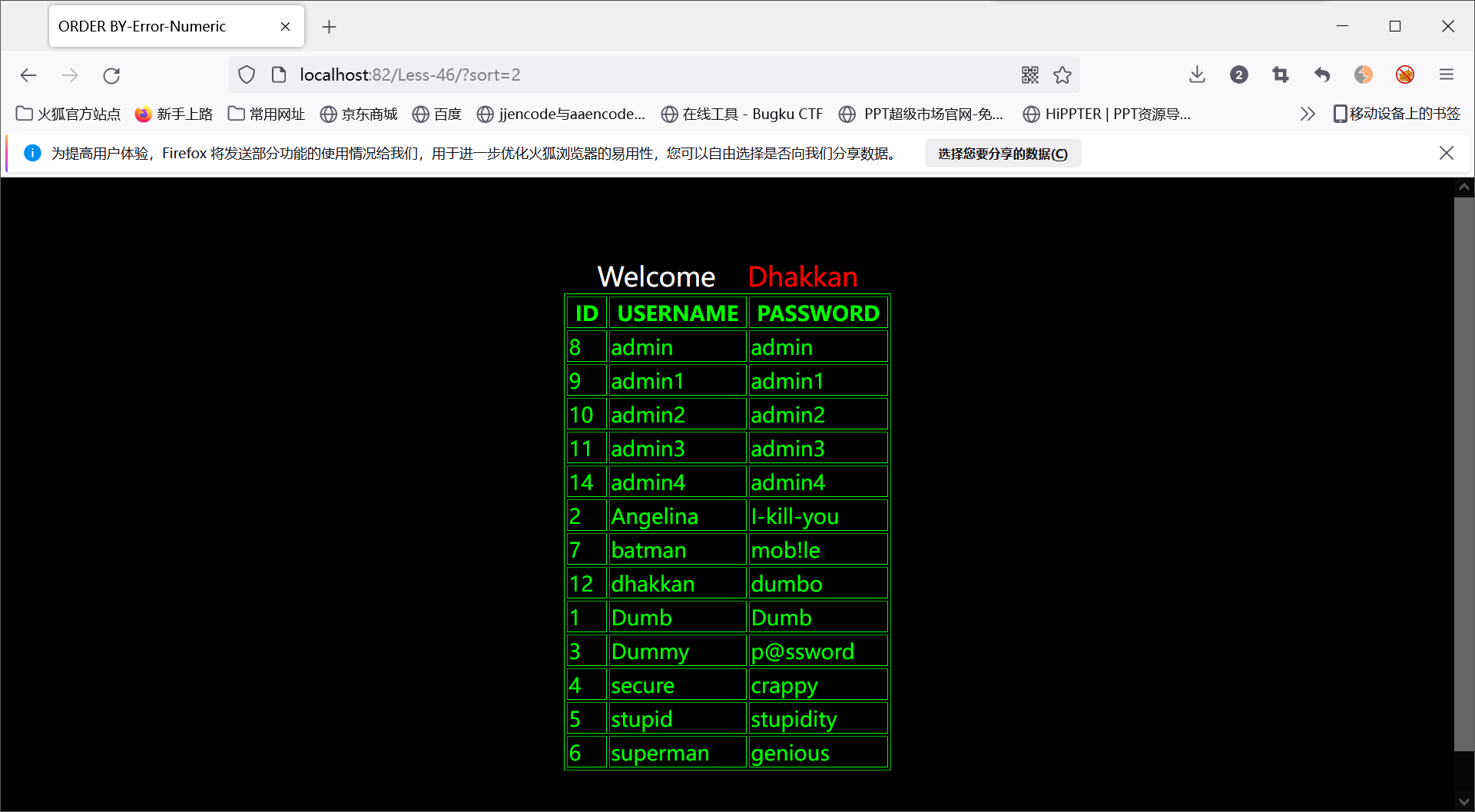Expand the bookmarks overflow chevron
This screenshot has width=1475, height=812.
point(1308,113)
